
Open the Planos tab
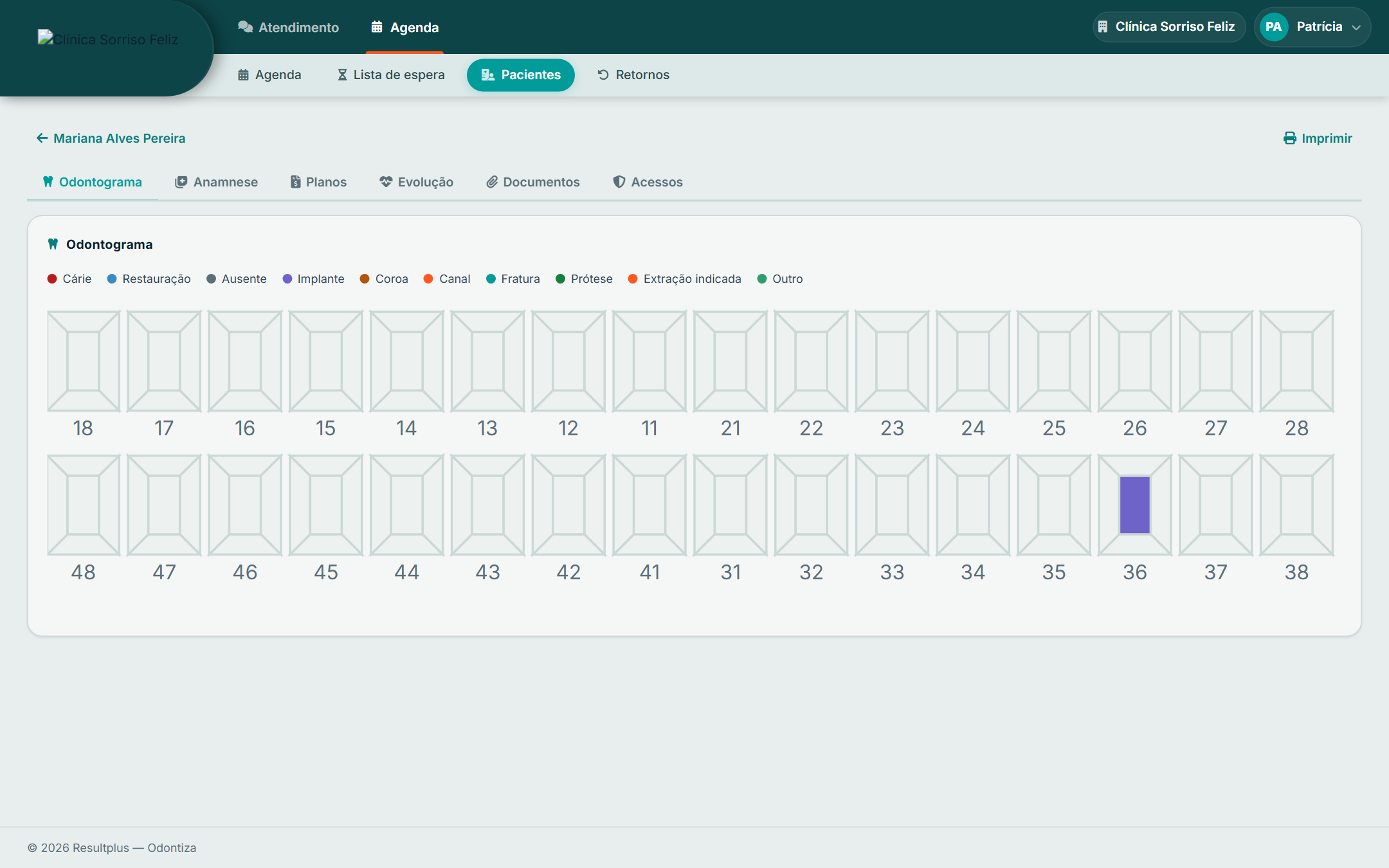pyautogui.click(x=318, y=182)
